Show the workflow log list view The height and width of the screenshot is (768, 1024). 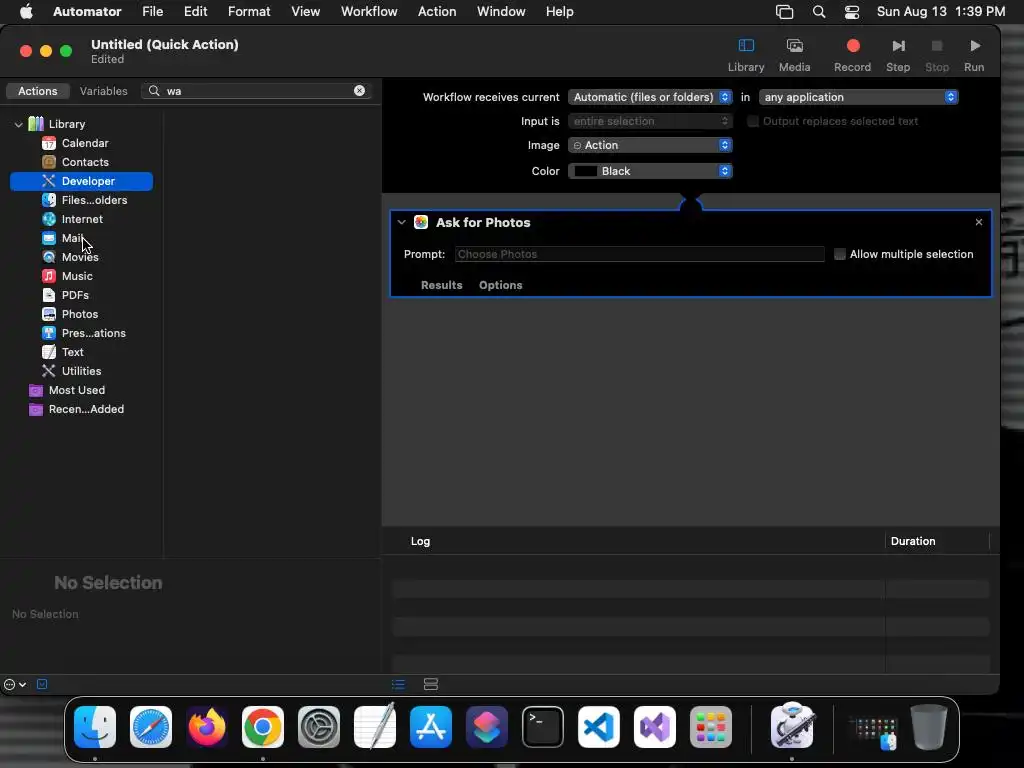398,684
